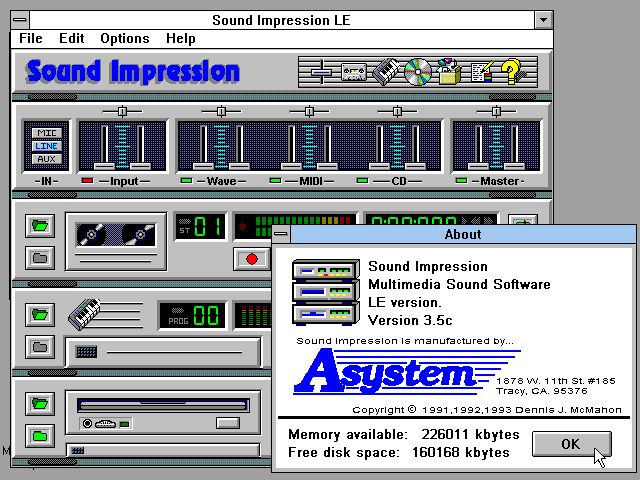Click 'Memory available: 226011 kbytes' text

[404, 434]
